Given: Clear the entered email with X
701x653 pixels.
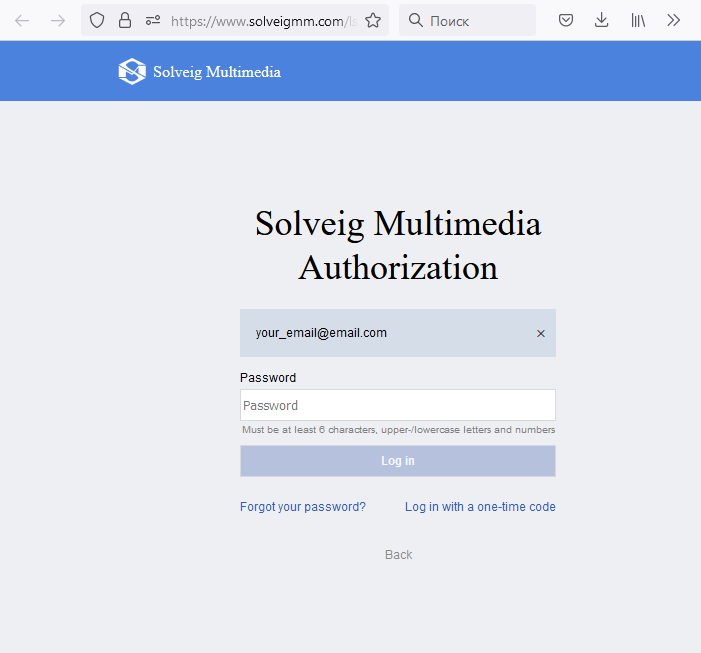Looking at the screenshot, I should (541, 333).
